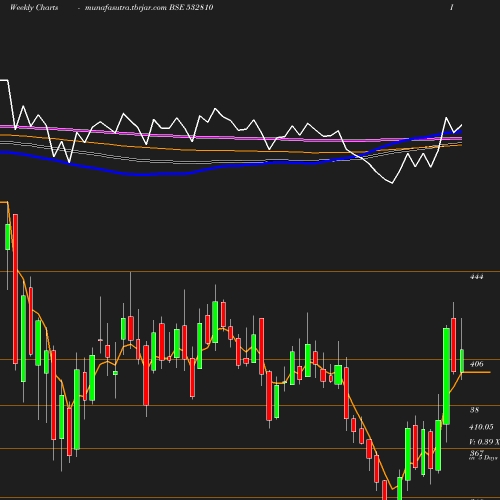Click the "on 5 Days" caption

483,458
